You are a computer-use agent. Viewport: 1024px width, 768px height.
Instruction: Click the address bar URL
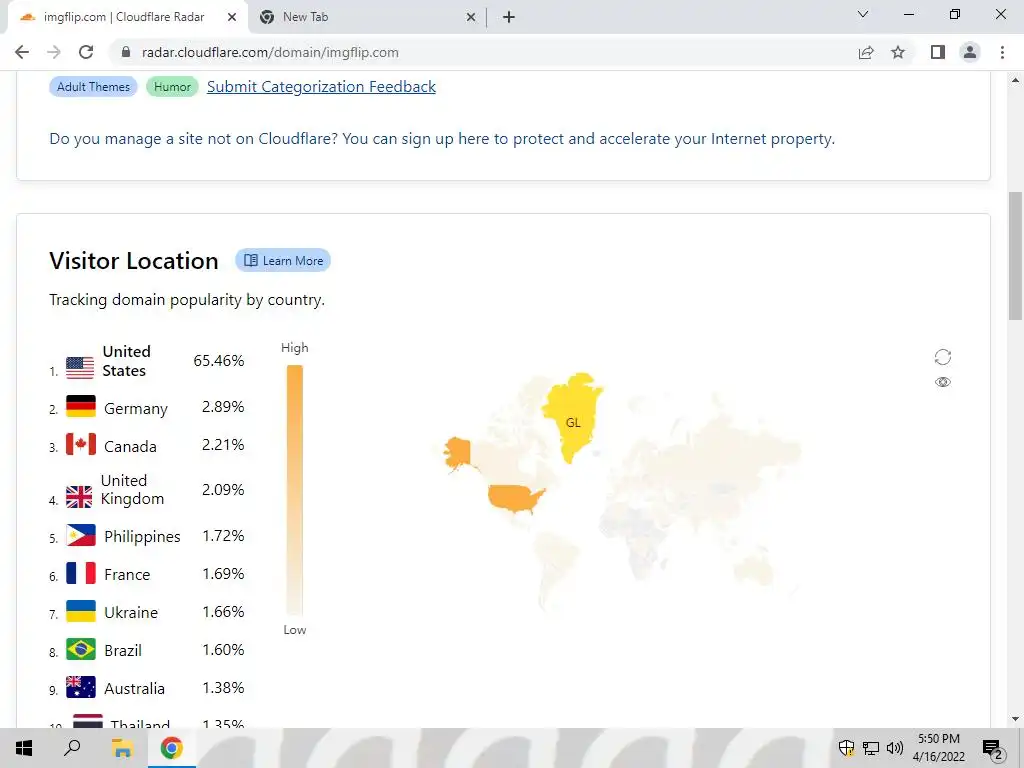click(270, 52)
